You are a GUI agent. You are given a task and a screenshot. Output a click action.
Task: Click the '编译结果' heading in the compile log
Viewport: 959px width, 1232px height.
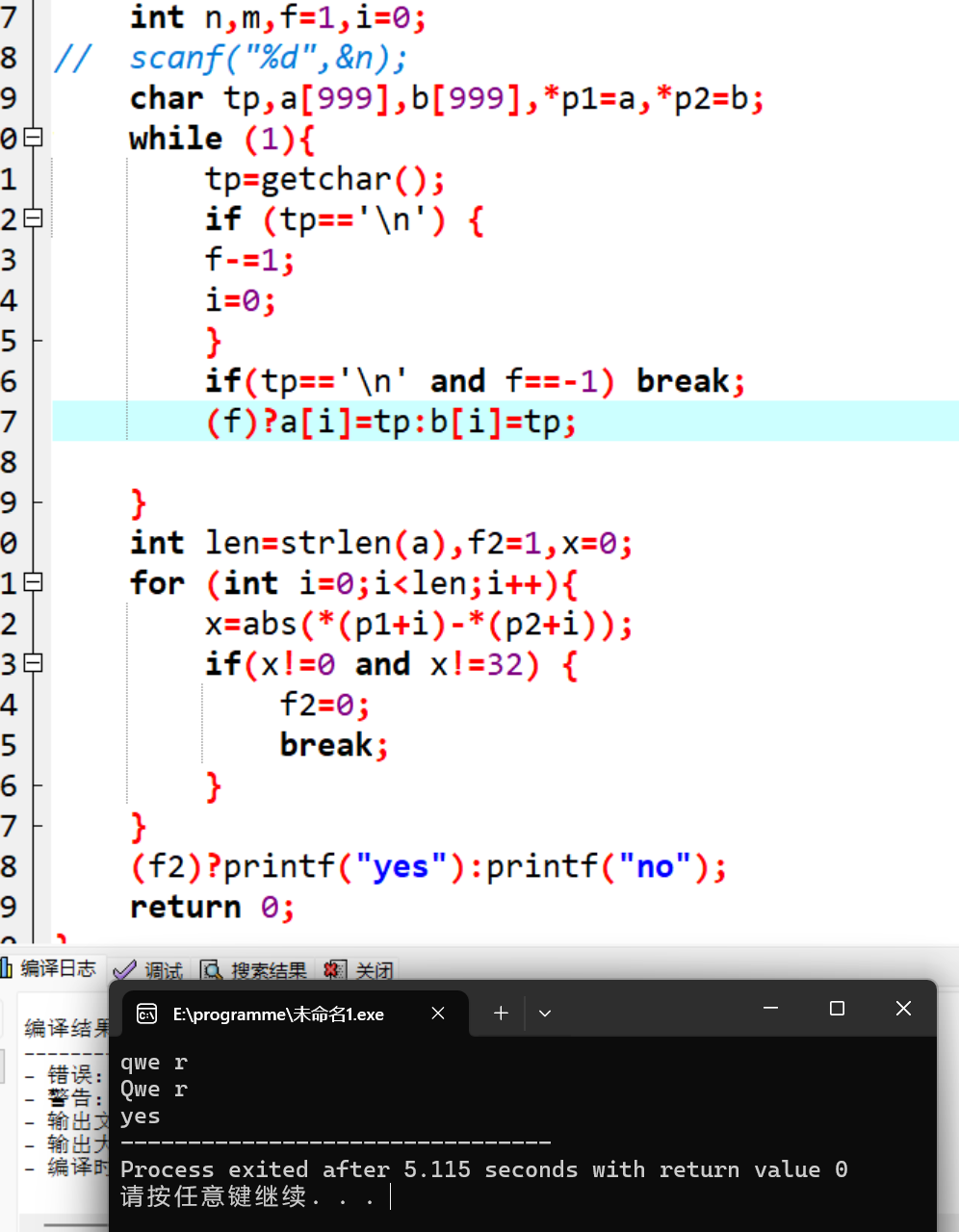tap(67, 1028)
